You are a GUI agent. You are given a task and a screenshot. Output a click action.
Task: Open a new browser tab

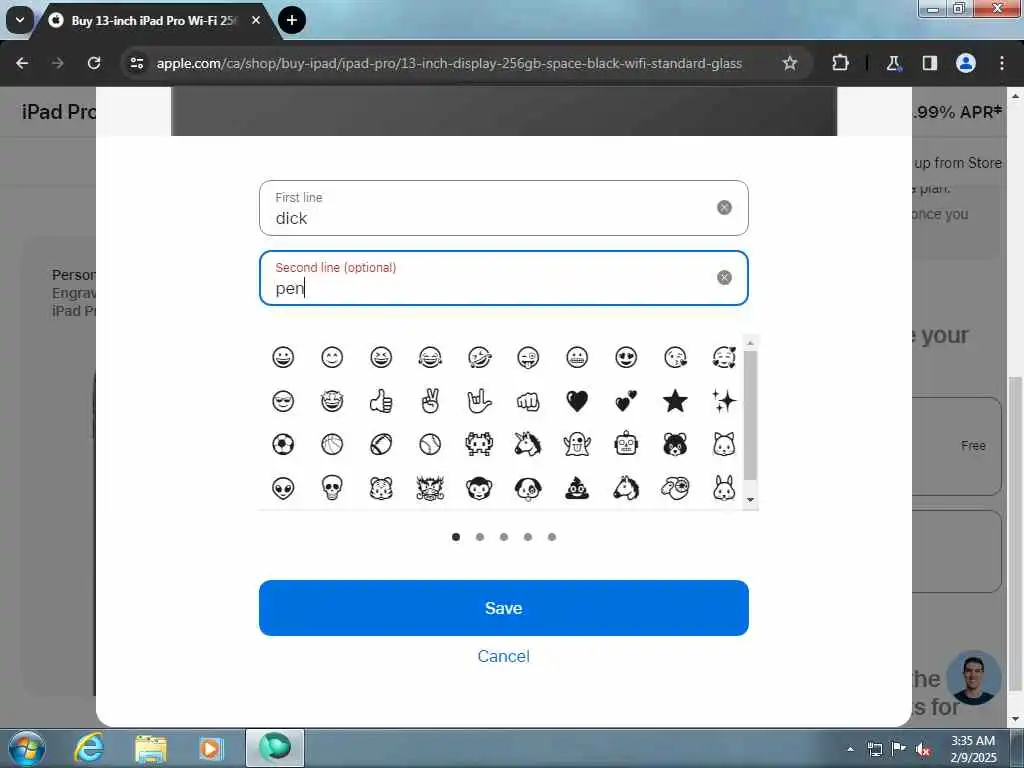(292, 20)
